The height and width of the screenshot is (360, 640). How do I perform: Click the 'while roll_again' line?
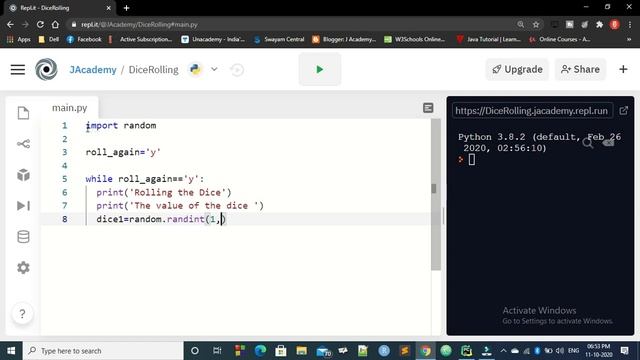(144, 179)
